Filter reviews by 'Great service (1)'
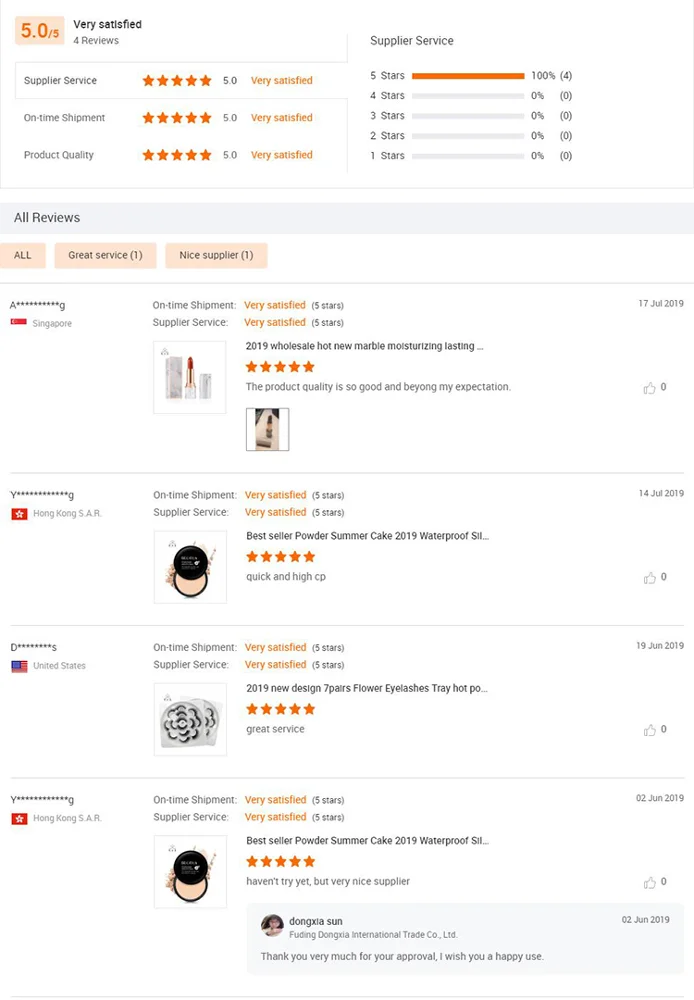694x1000 pixels. pos(105,255)
